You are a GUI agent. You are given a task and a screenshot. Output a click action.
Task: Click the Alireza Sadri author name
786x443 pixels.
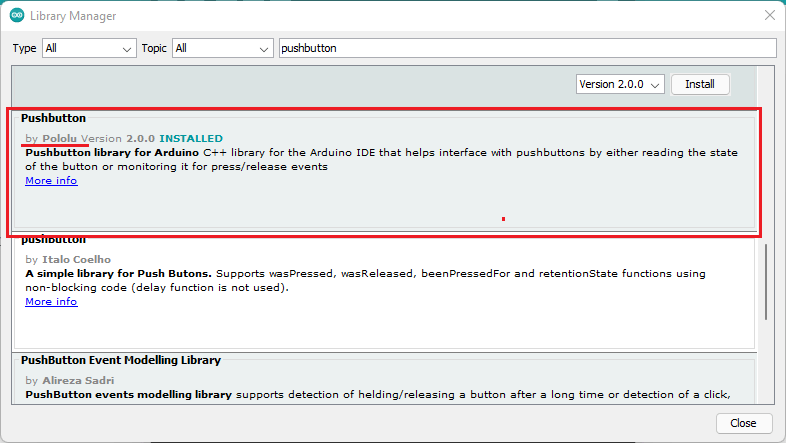click(78, 381)
